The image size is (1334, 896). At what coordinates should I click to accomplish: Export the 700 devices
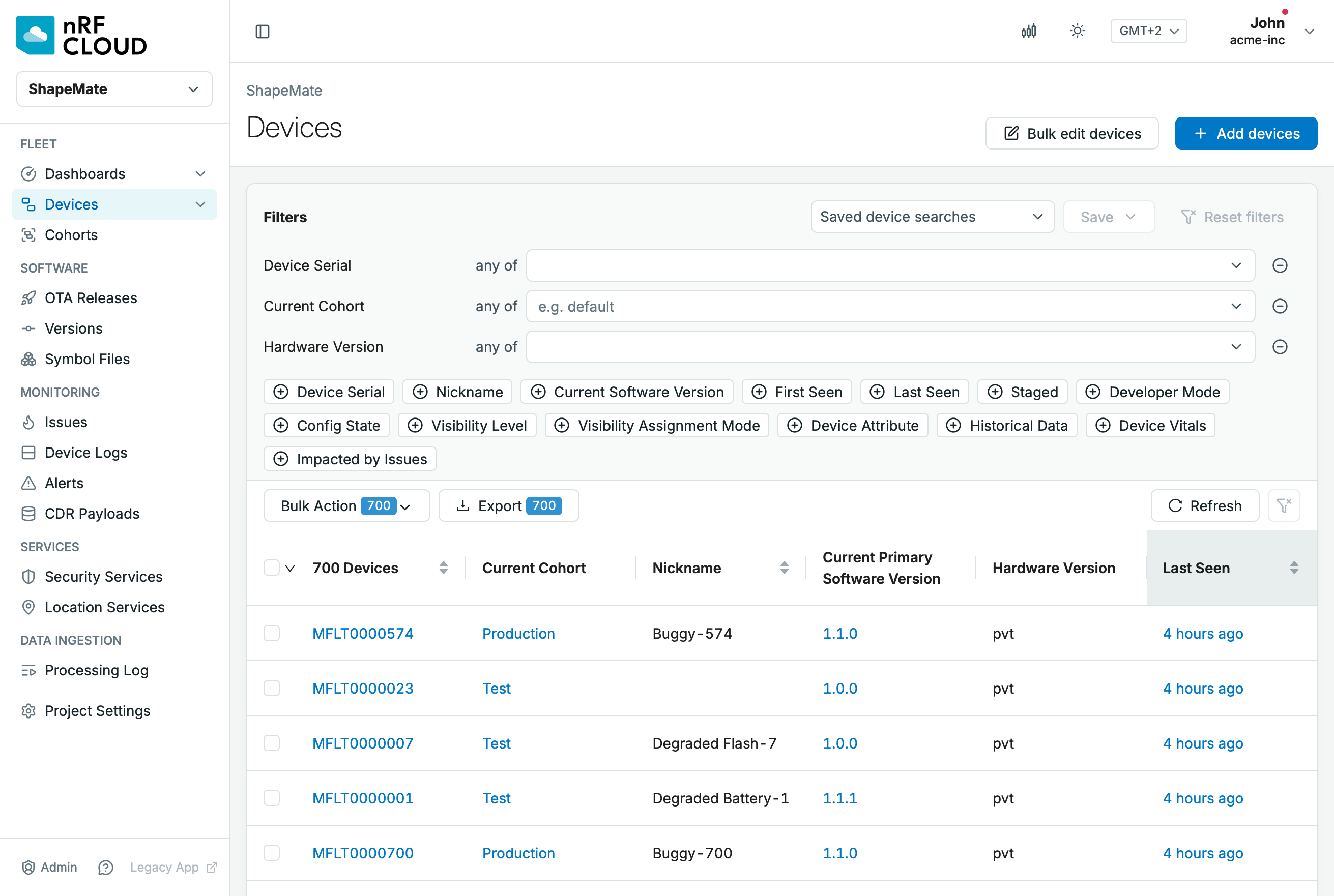(509, 505)
